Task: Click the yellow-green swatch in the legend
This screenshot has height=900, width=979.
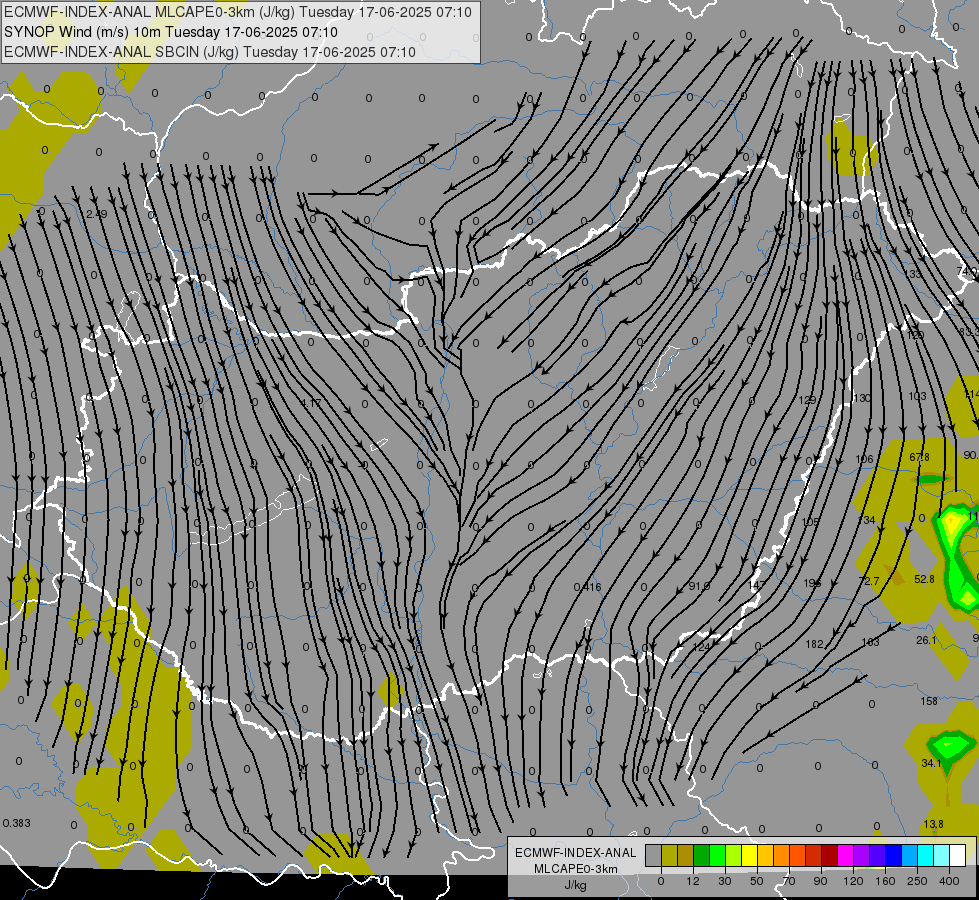Action: [x=734, y=855]
